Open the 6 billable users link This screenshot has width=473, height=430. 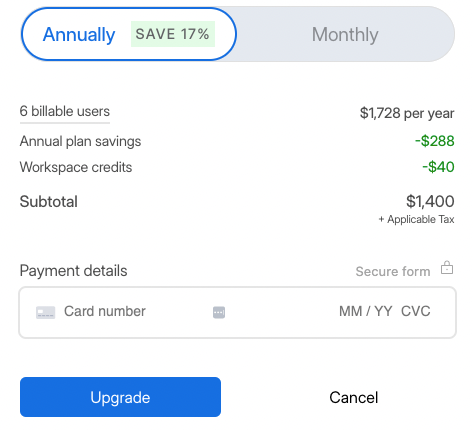coord(65,111)
